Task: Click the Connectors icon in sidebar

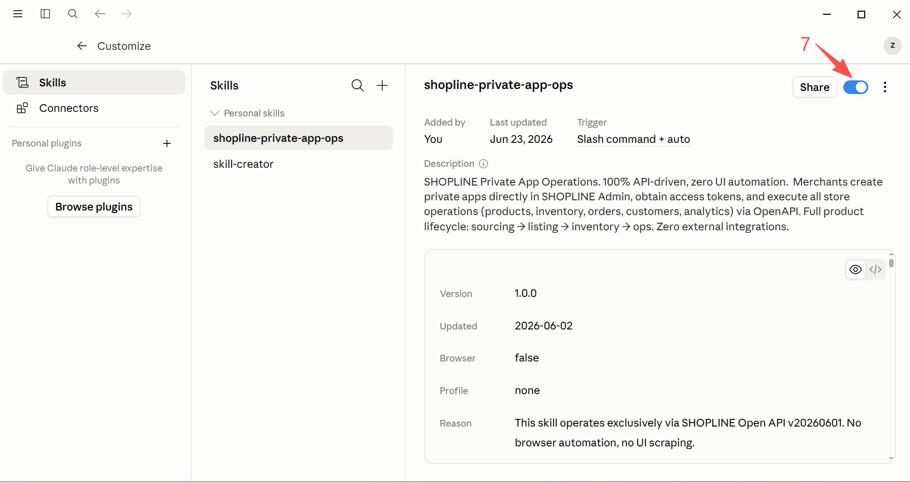Action: click(x=22, y=108)
